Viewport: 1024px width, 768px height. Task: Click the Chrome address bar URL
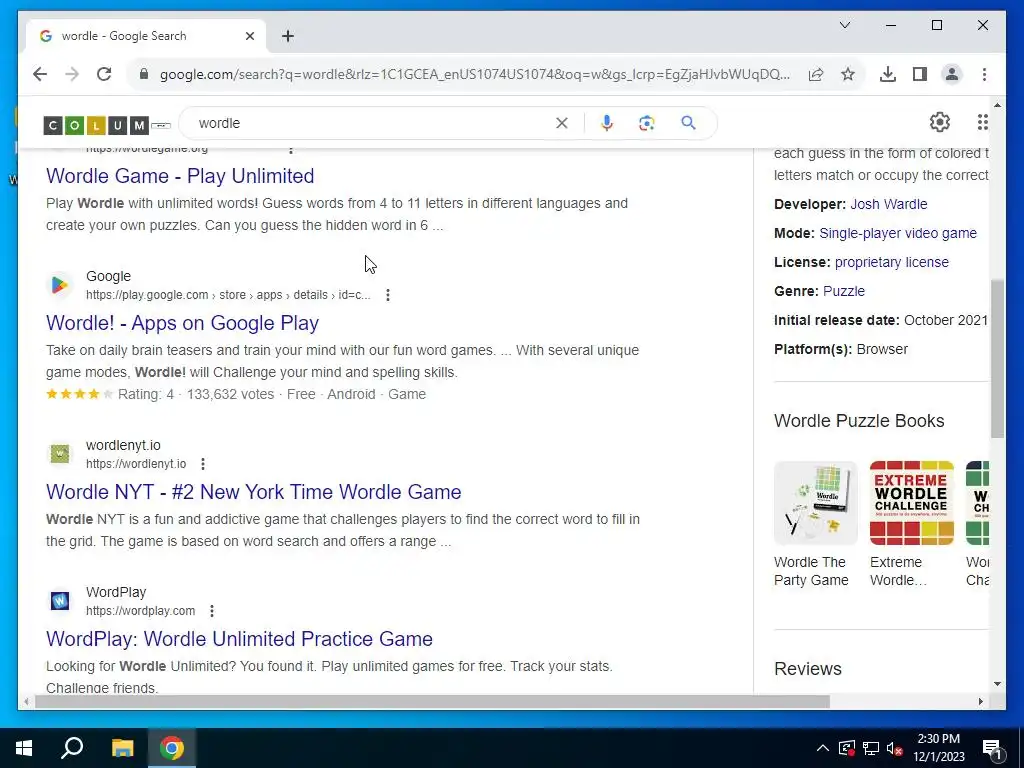tap(475, 74)
